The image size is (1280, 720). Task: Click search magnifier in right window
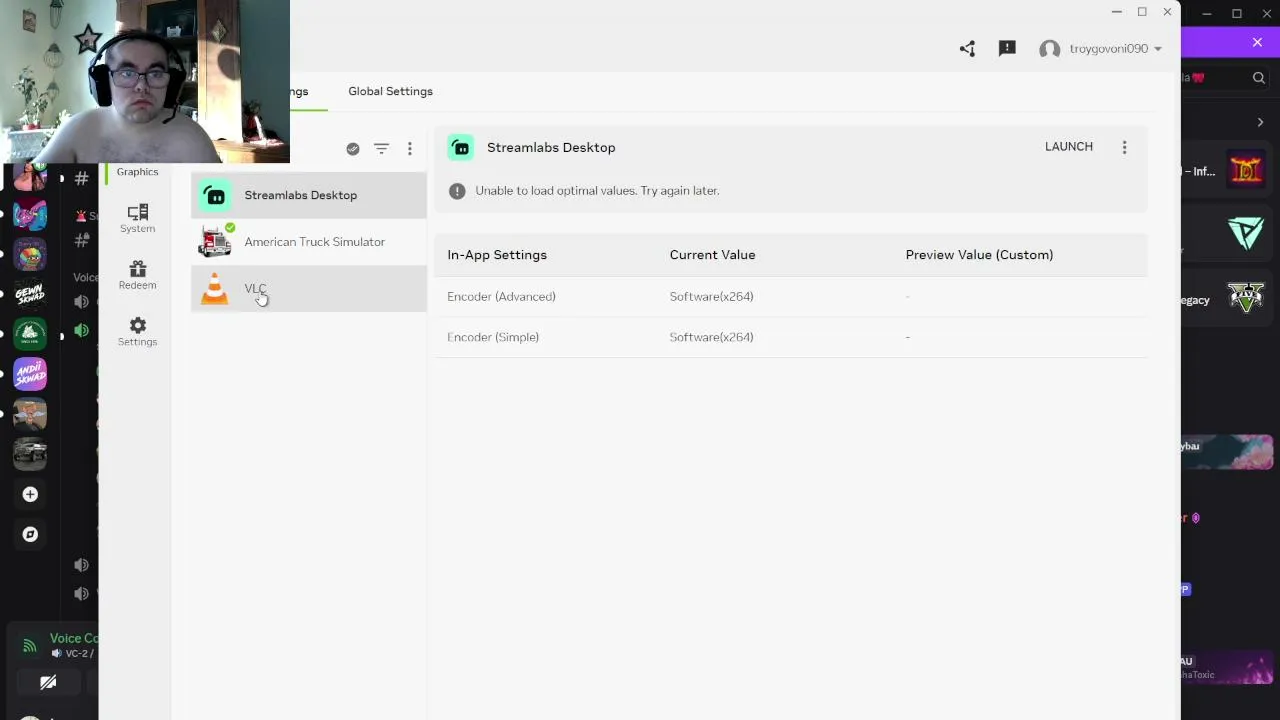[x=1259, y=78]
